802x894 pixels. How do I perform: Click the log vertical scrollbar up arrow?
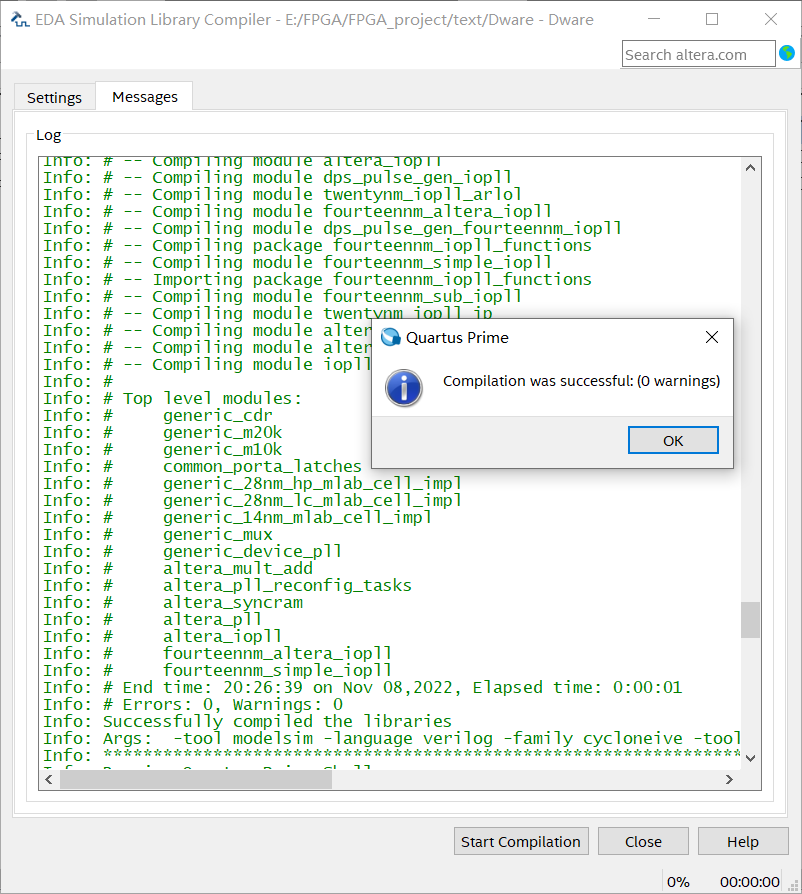[x=750, y=168]
